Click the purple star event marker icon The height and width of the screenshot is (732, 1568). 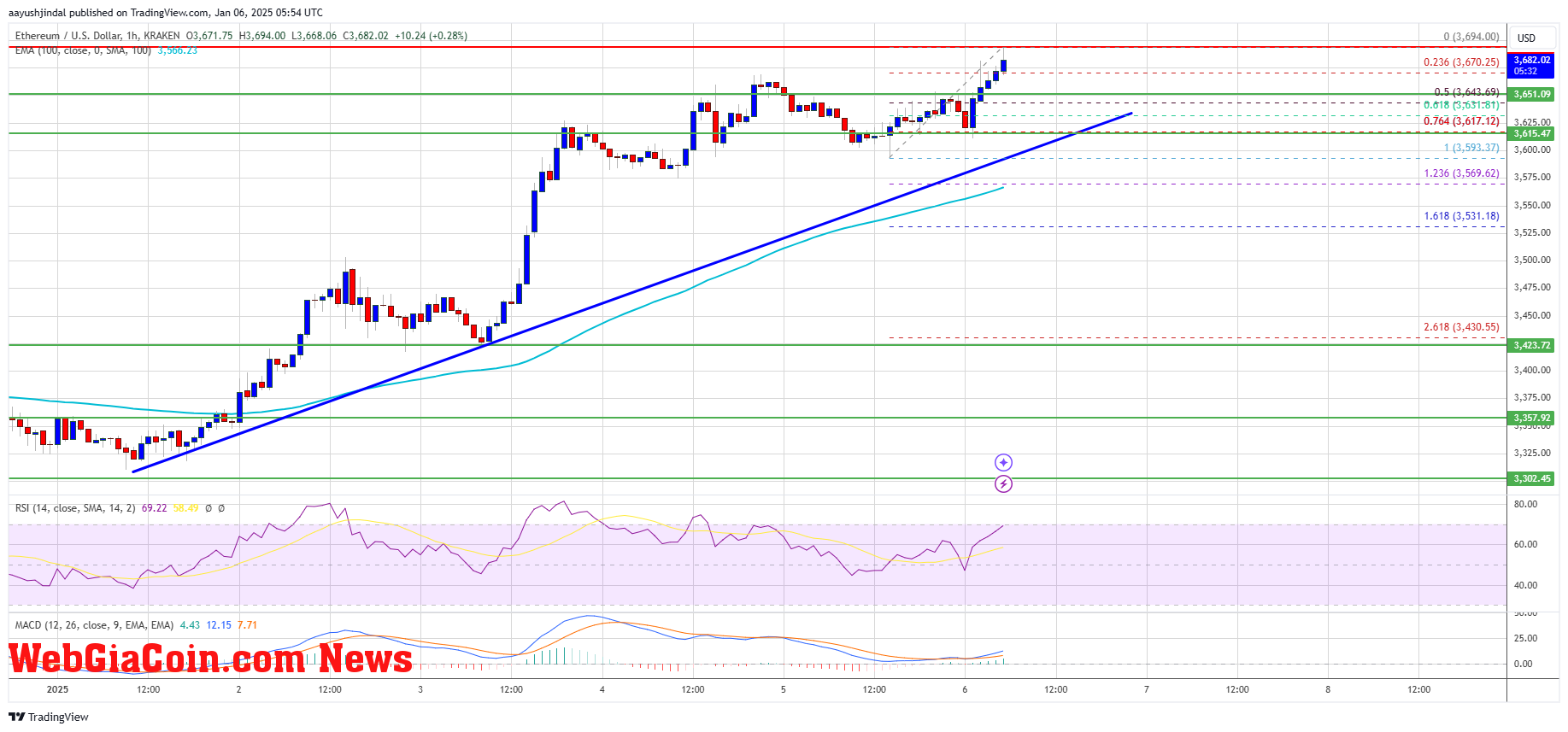click(x=1003, y=462)
